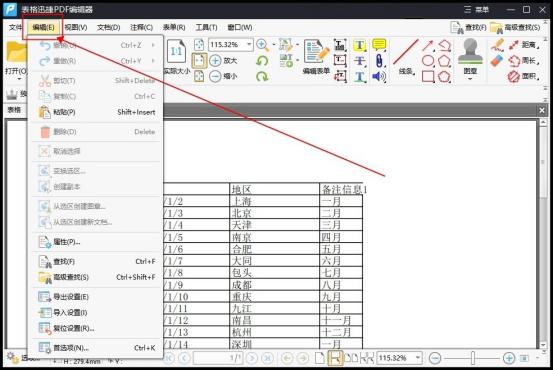Image resolution: width=553 pixels, height=371 pixels.
Task: Expand the 打开(O) dropdown arrow
Action: [18, 79]
